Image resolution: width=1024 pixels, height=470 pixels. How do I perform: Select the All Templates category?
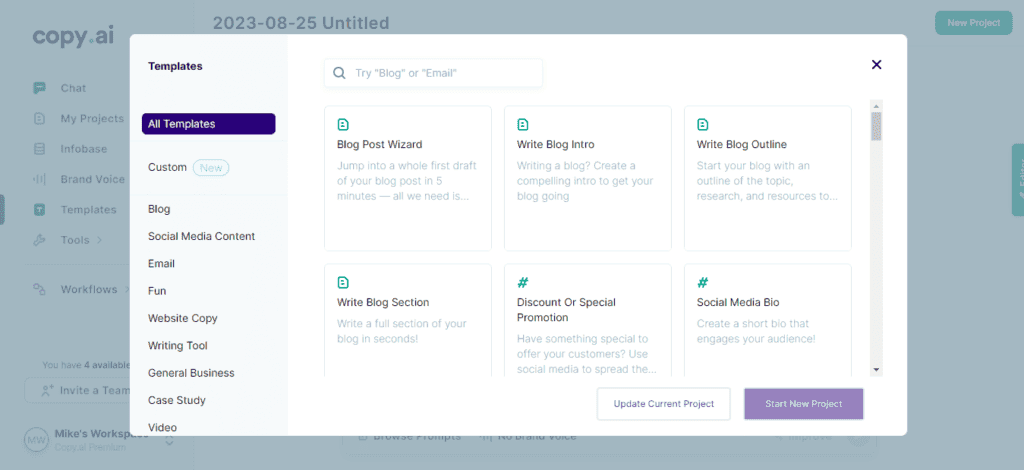coord(208,124)
